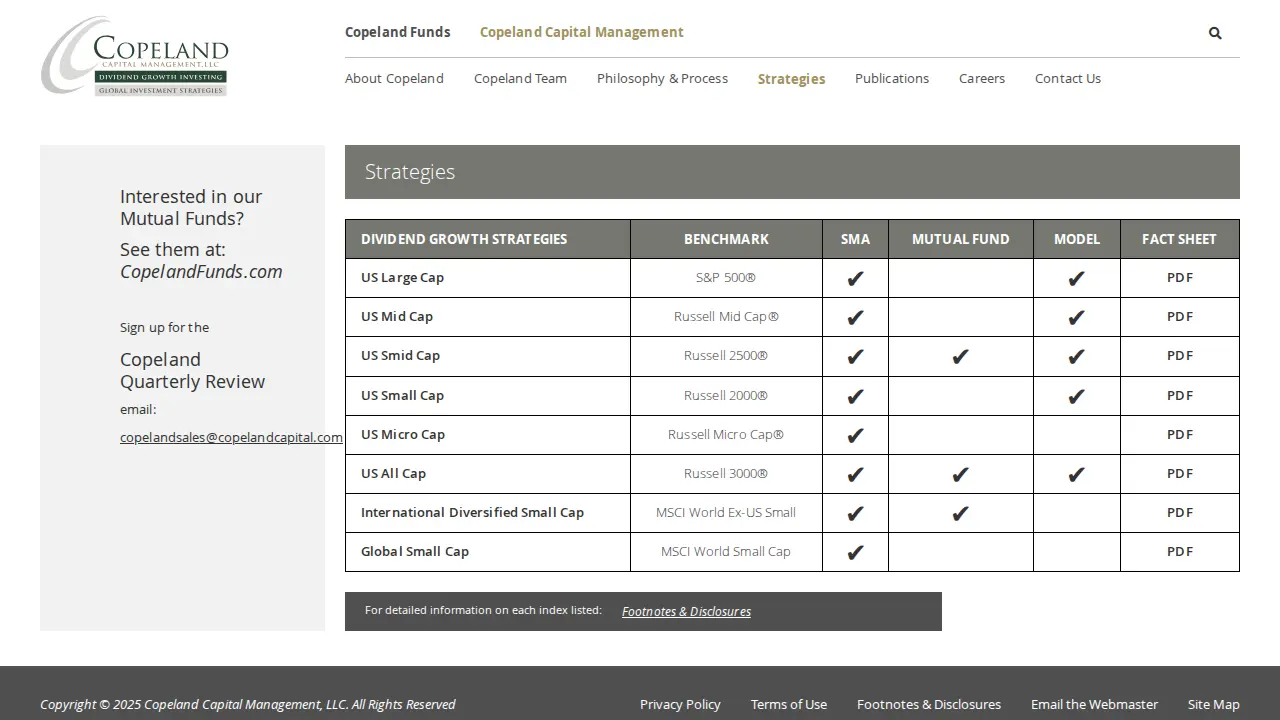The height and width of the screenshot is (720, 1280).
Task: Click the Russell 2500® benchmark cell
Action: (x=726, y=355)
